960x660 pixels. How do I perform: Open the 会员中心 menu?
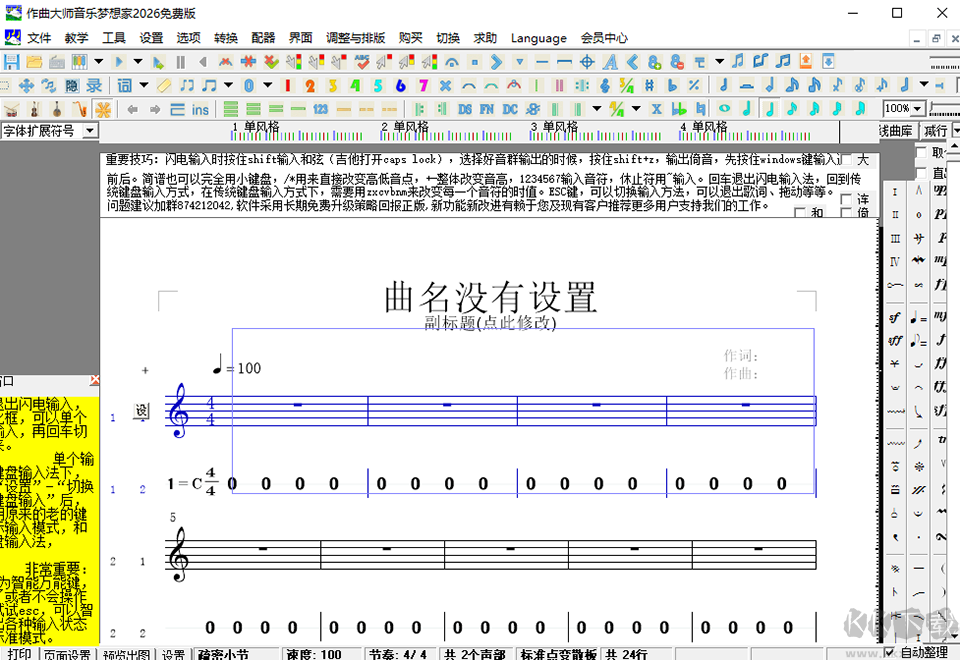(604, 38)
